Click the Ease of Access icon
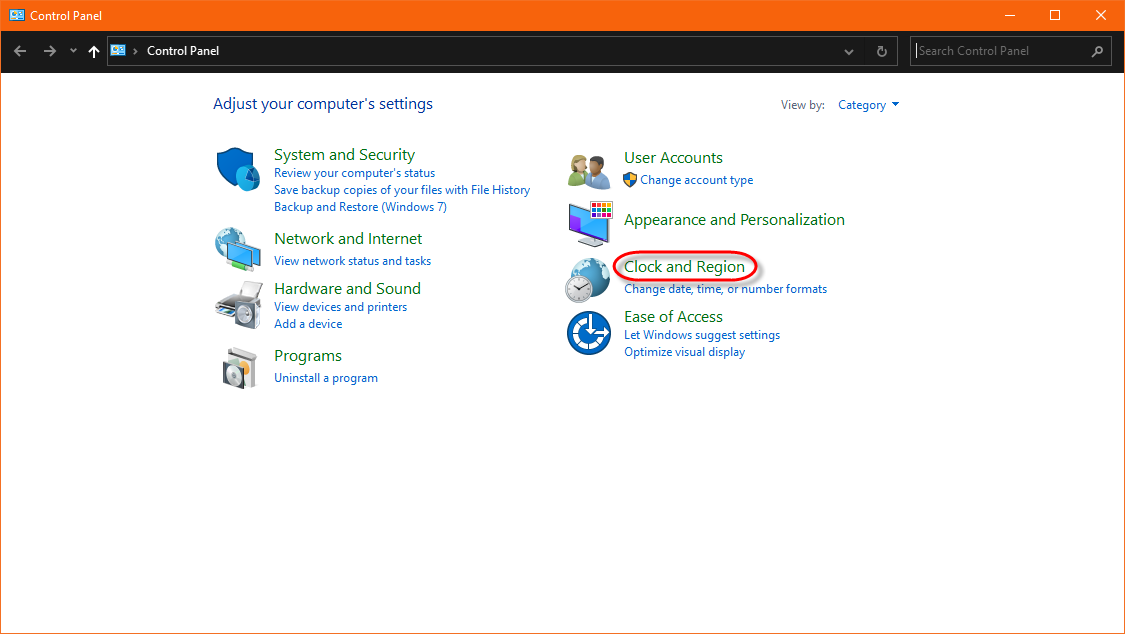Screen dimensions: 1125x634 tap(589, 333)
